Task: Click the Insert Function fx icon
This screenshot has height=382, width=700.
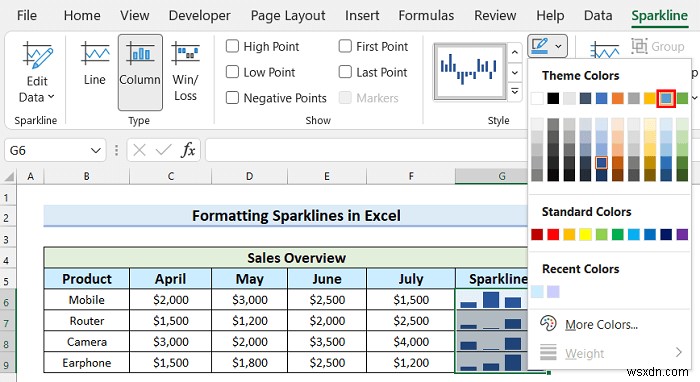Action: click(x=188, y=150)
